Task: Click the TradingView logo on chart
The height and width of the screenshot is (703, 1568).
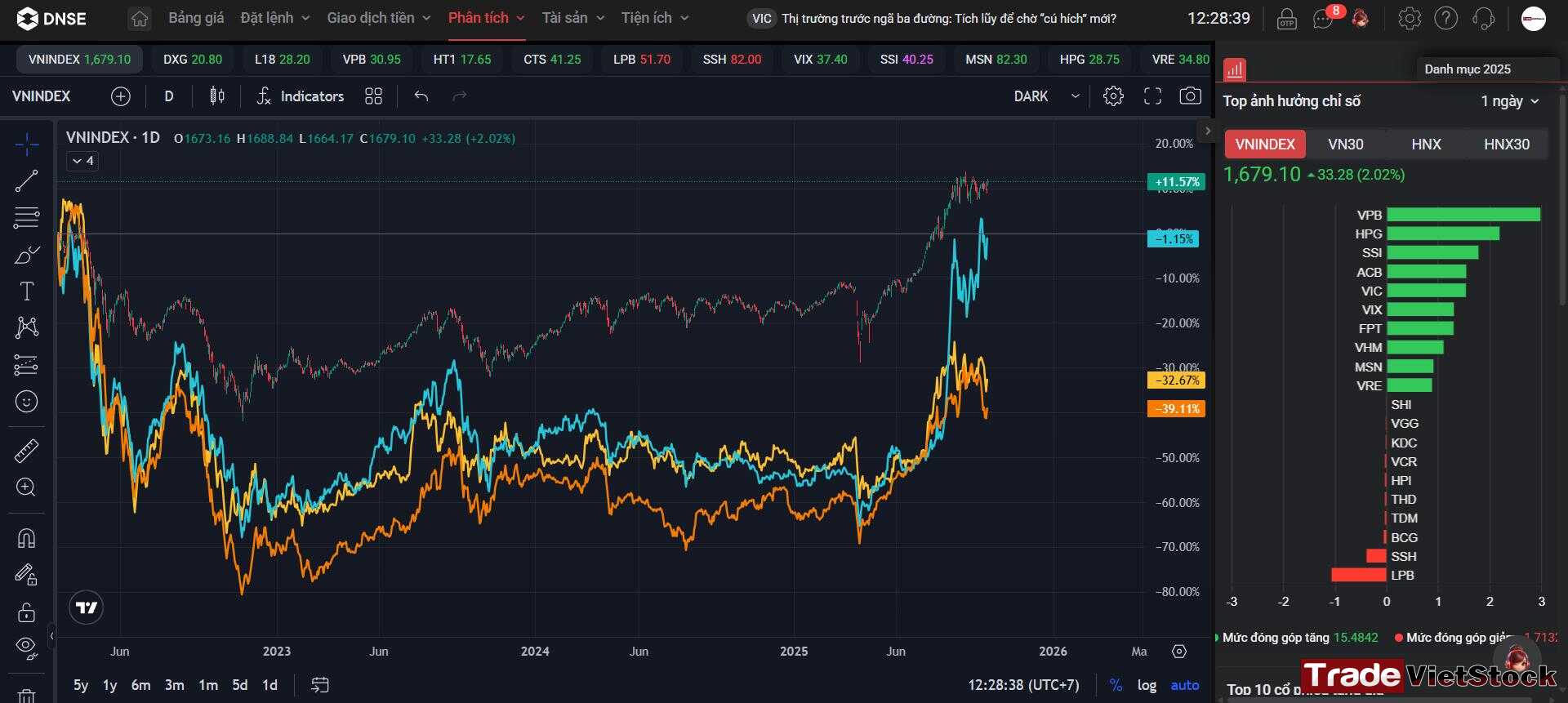Action: (x=86, y=607)
